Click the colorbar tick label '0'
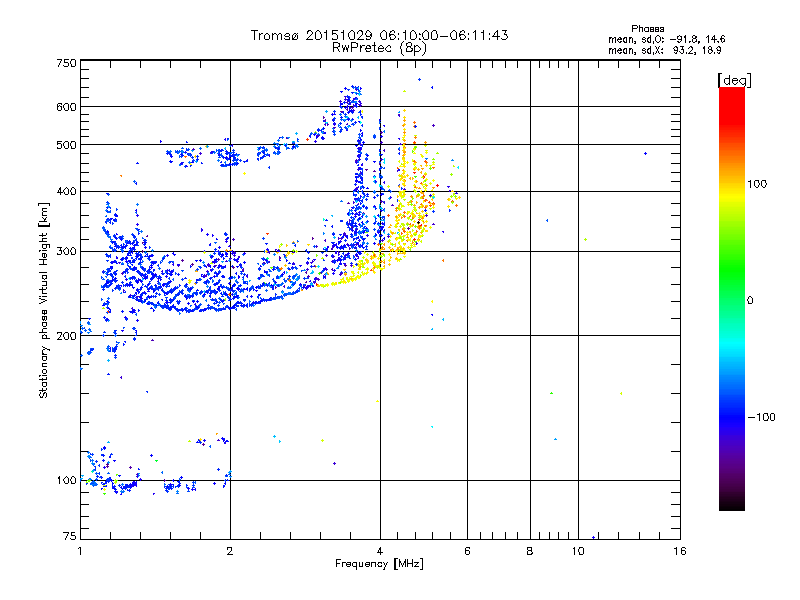The width and height of the screenshot is (800, 600). pos(750,301)
